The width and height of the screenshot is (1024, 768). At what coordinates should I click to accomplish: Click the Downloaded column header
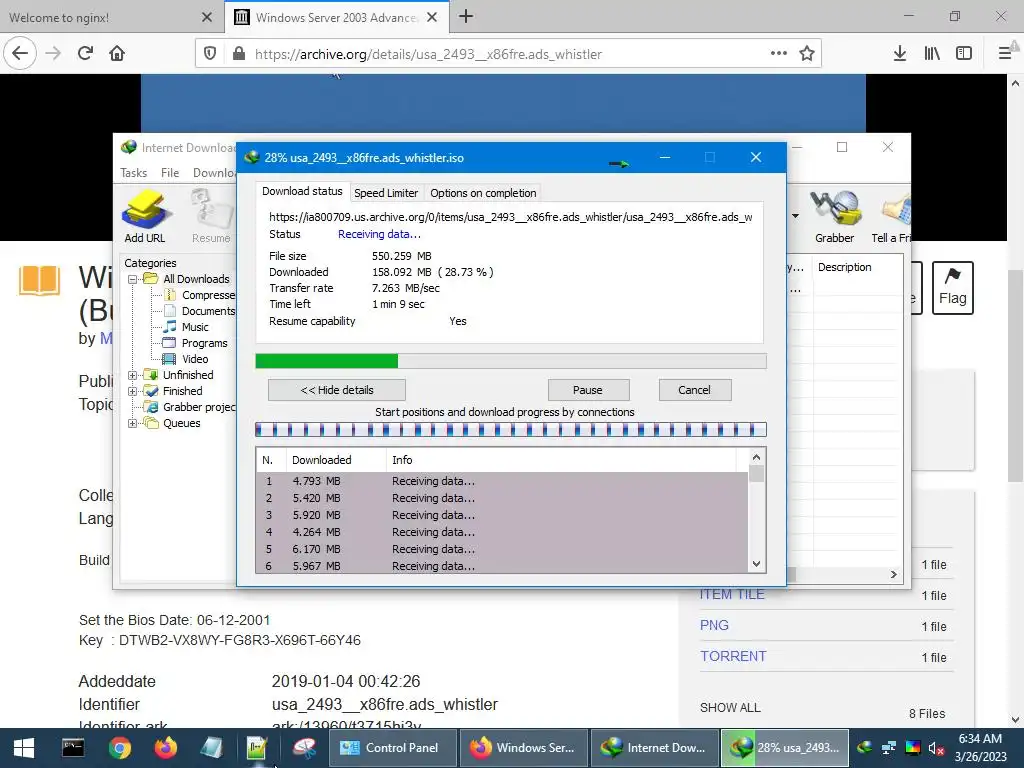[x=336, y=460]
